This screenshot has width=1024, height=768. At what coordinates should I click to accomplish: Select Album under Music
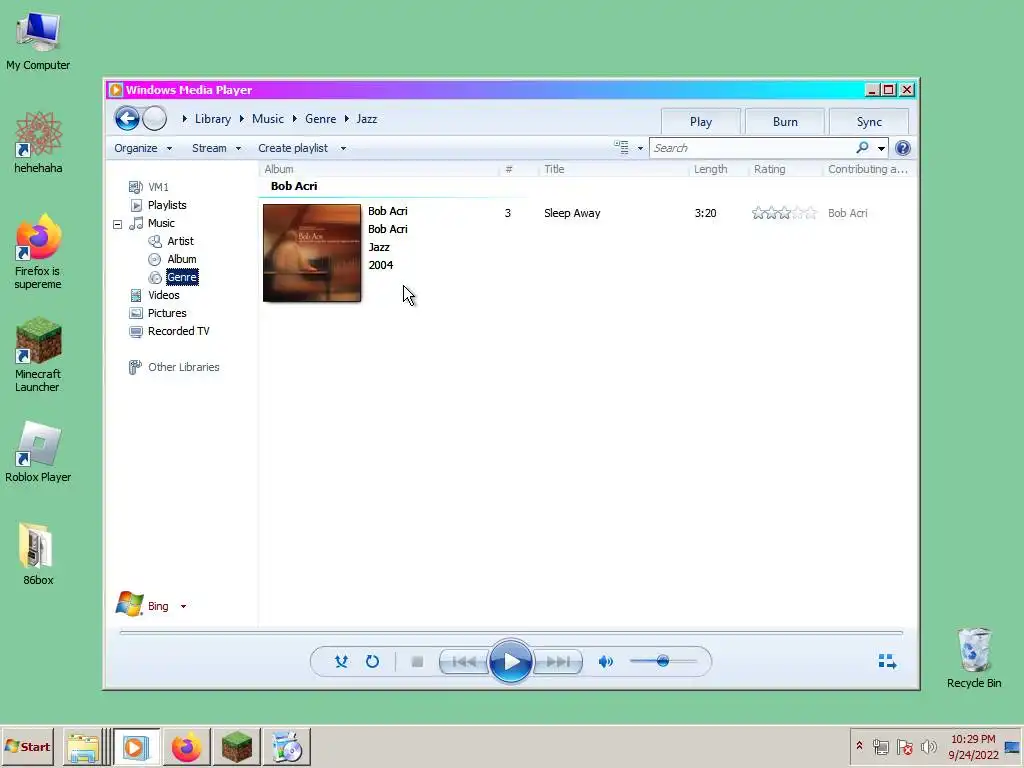click(x=182, y=259)
